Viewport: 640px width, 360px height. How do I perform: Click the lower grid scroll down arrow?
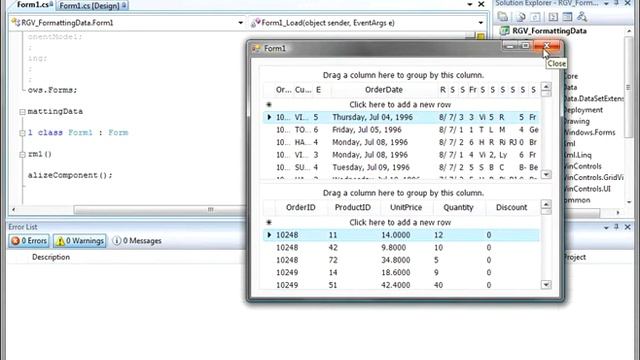click(546, 284)
